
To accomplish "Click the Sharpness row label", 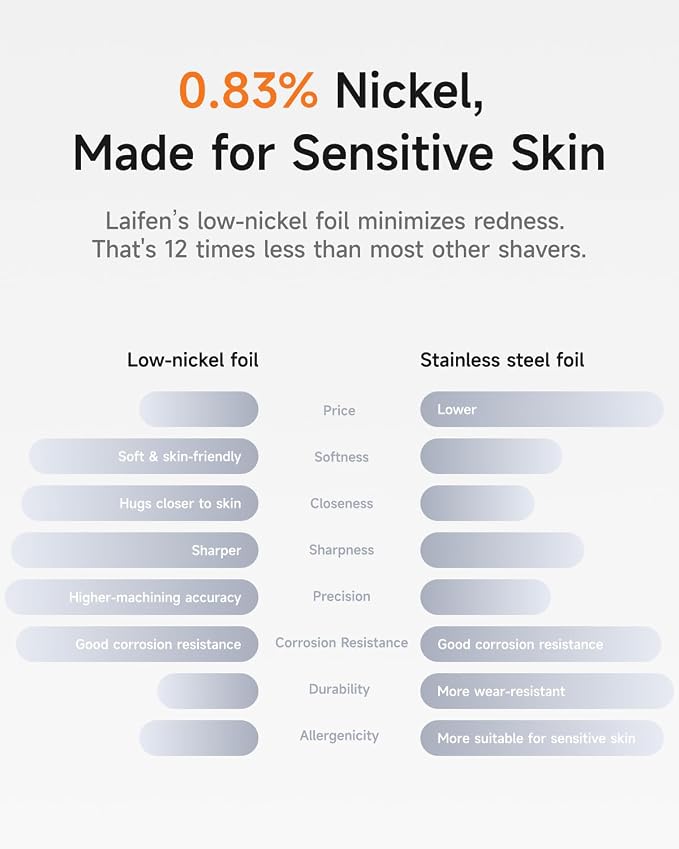I will coord(341,550).
